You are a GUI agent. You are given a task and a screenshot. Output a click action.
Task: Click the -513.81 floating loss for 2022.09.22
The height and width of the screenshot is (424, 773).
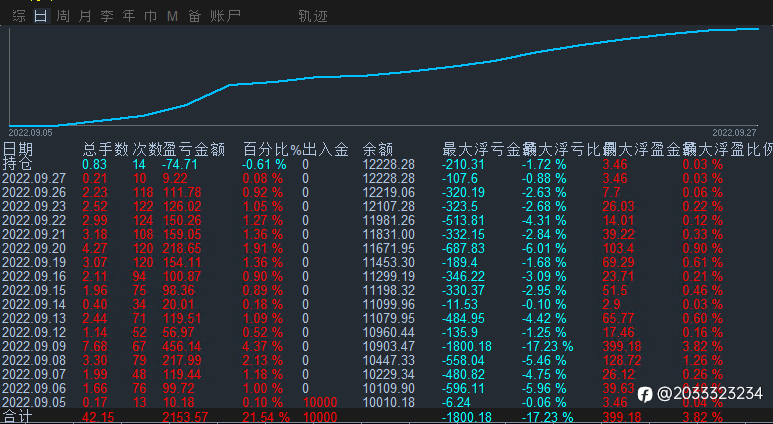point(463,220)
